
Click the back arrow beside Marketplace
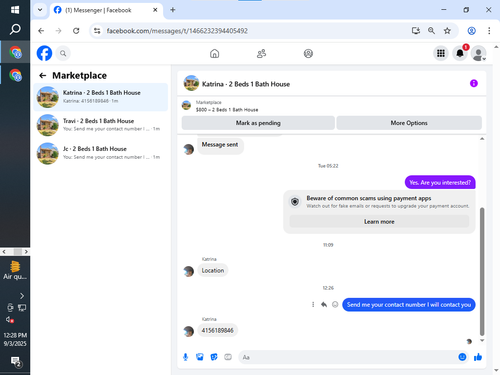(x=43, y=76)
